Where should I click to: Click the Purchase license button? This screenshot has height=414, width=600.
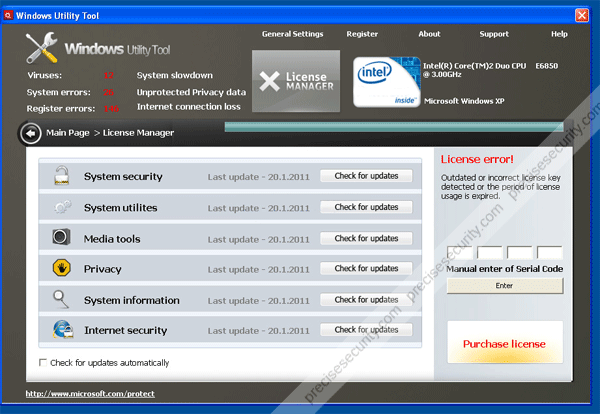tap(505, 342)
